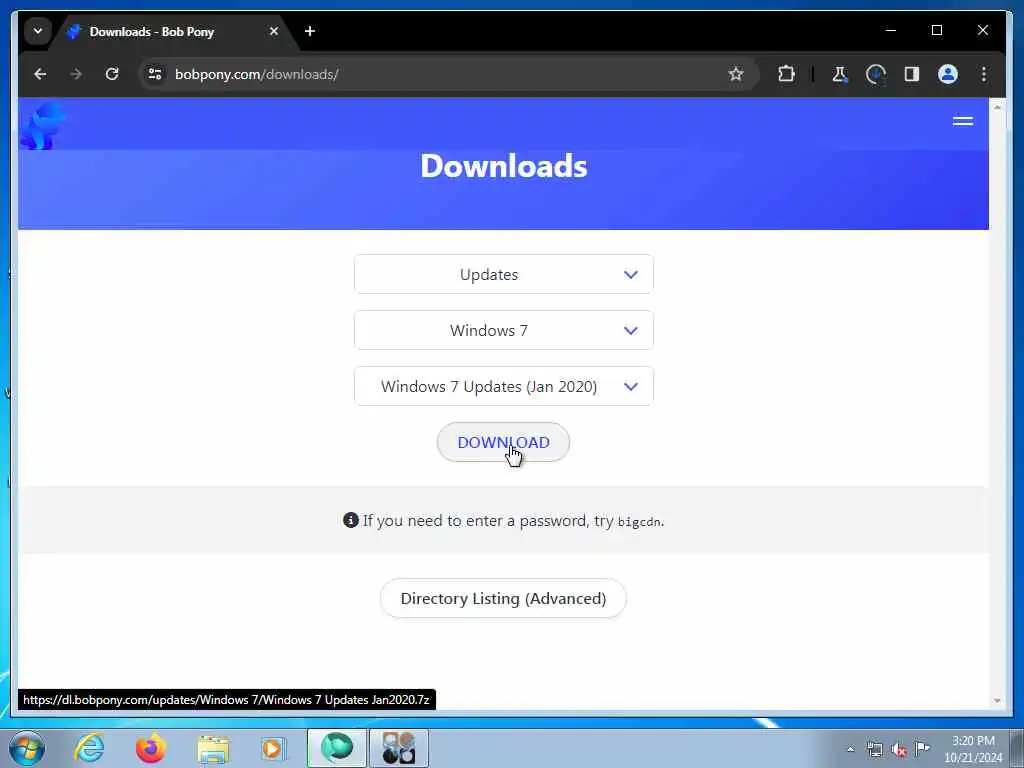Click the 'bigcdn' password text
Viewport: 1024px width, 768px height.
pyautogui.click(x=639, y=522)
